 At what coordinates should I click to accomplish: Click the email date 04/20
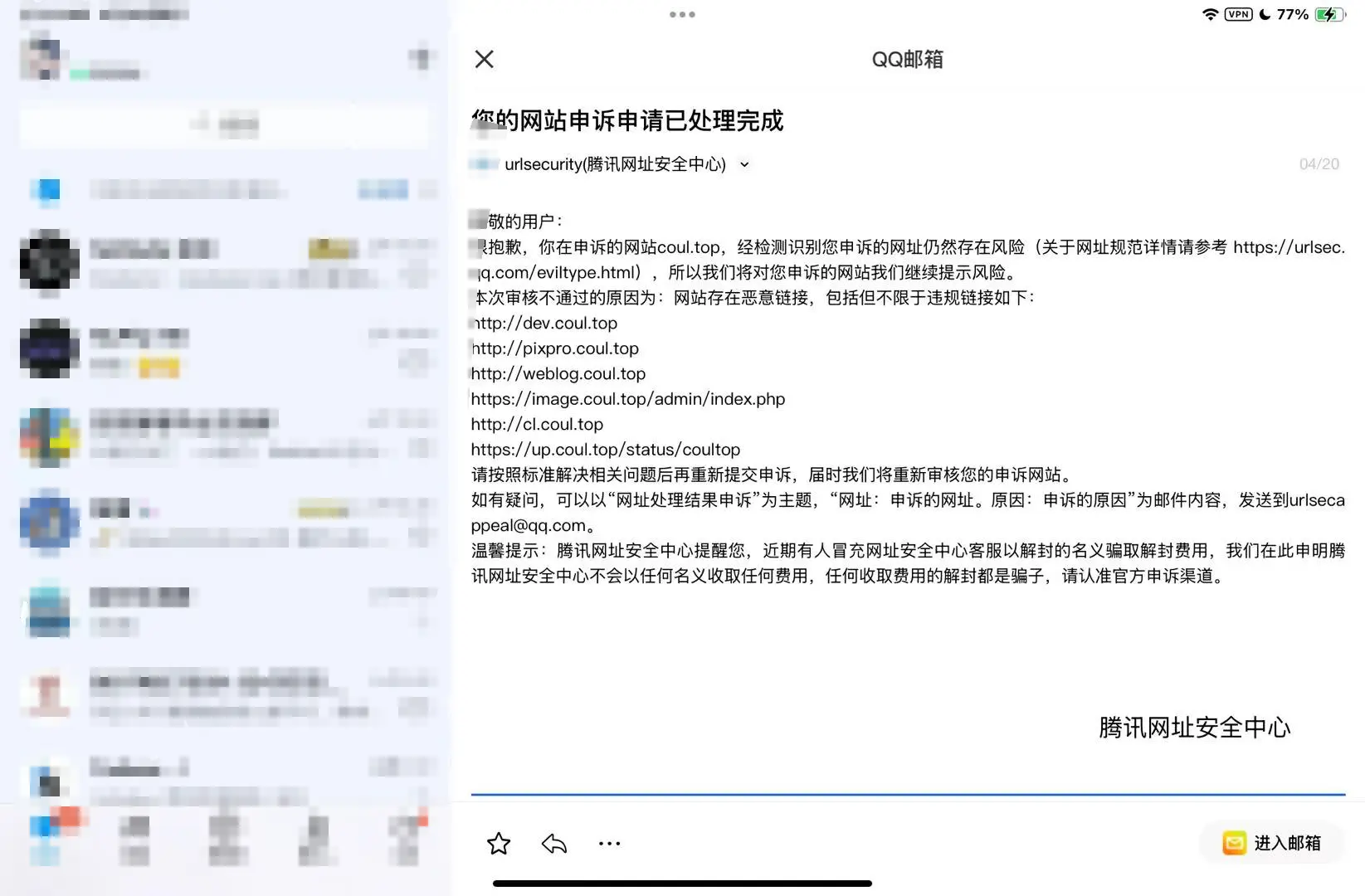click(x=1319, y=164)
